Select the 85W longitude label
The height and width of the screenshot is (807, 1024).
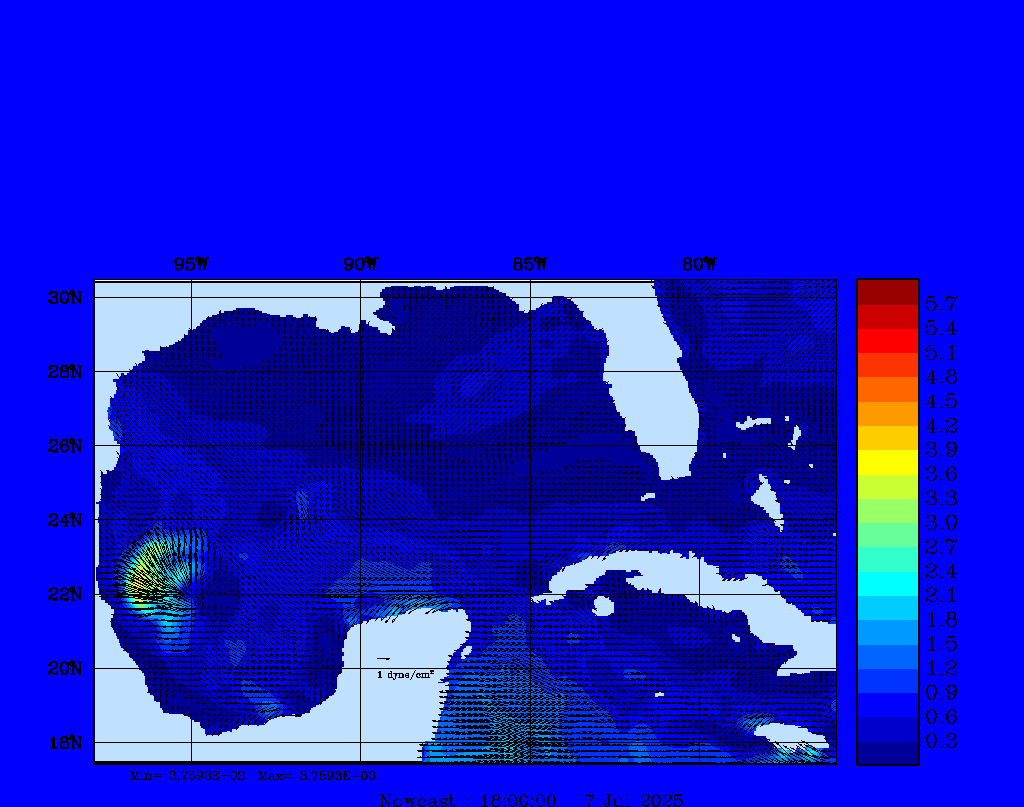tap(530, 265)
